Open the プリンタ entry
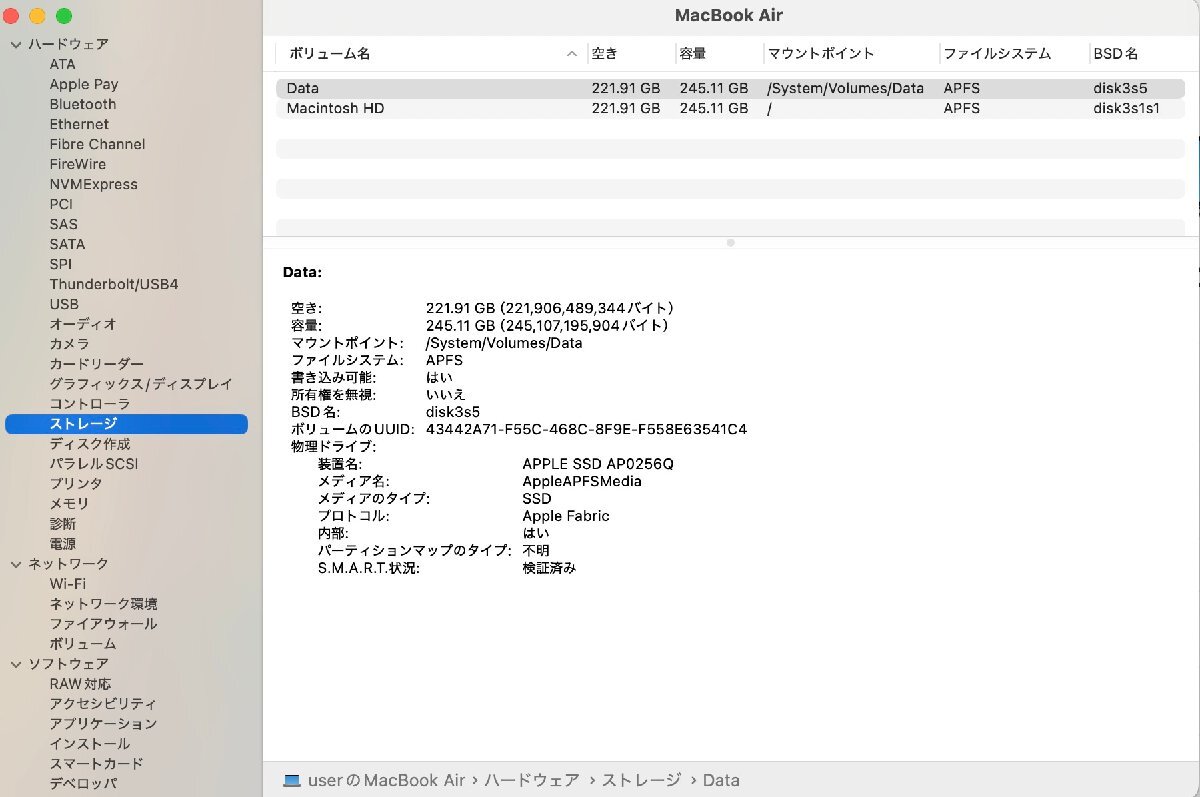The height and width of the screenshot is (797, 1200). coord(76,484)
